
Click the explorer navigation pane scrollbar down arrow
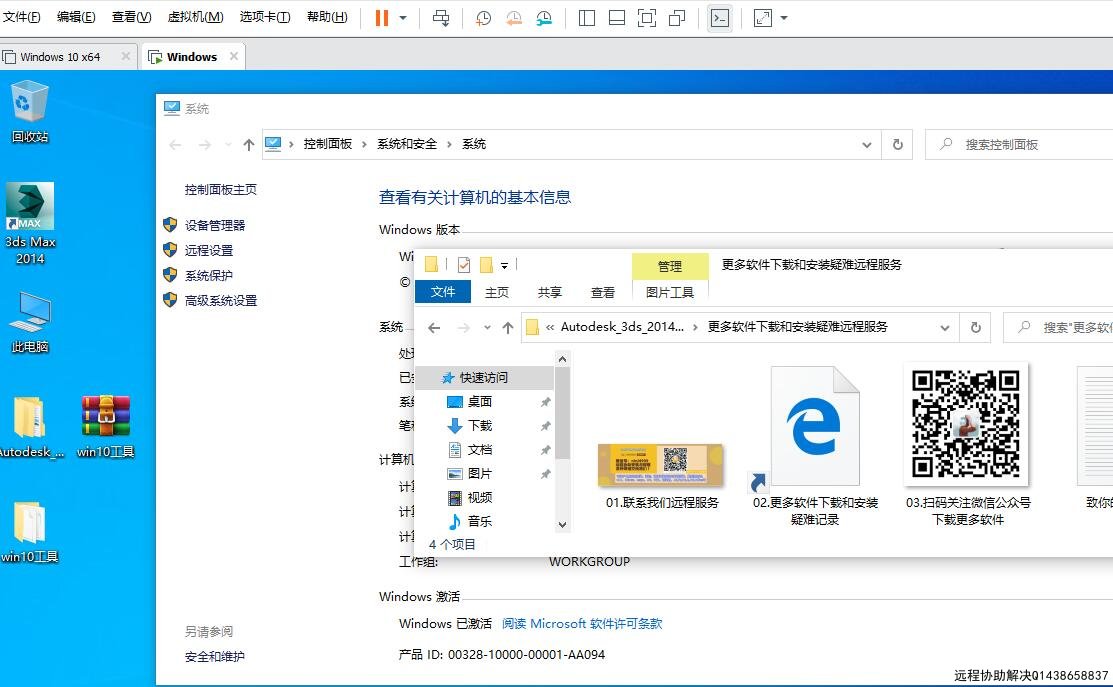pos(562,524)
